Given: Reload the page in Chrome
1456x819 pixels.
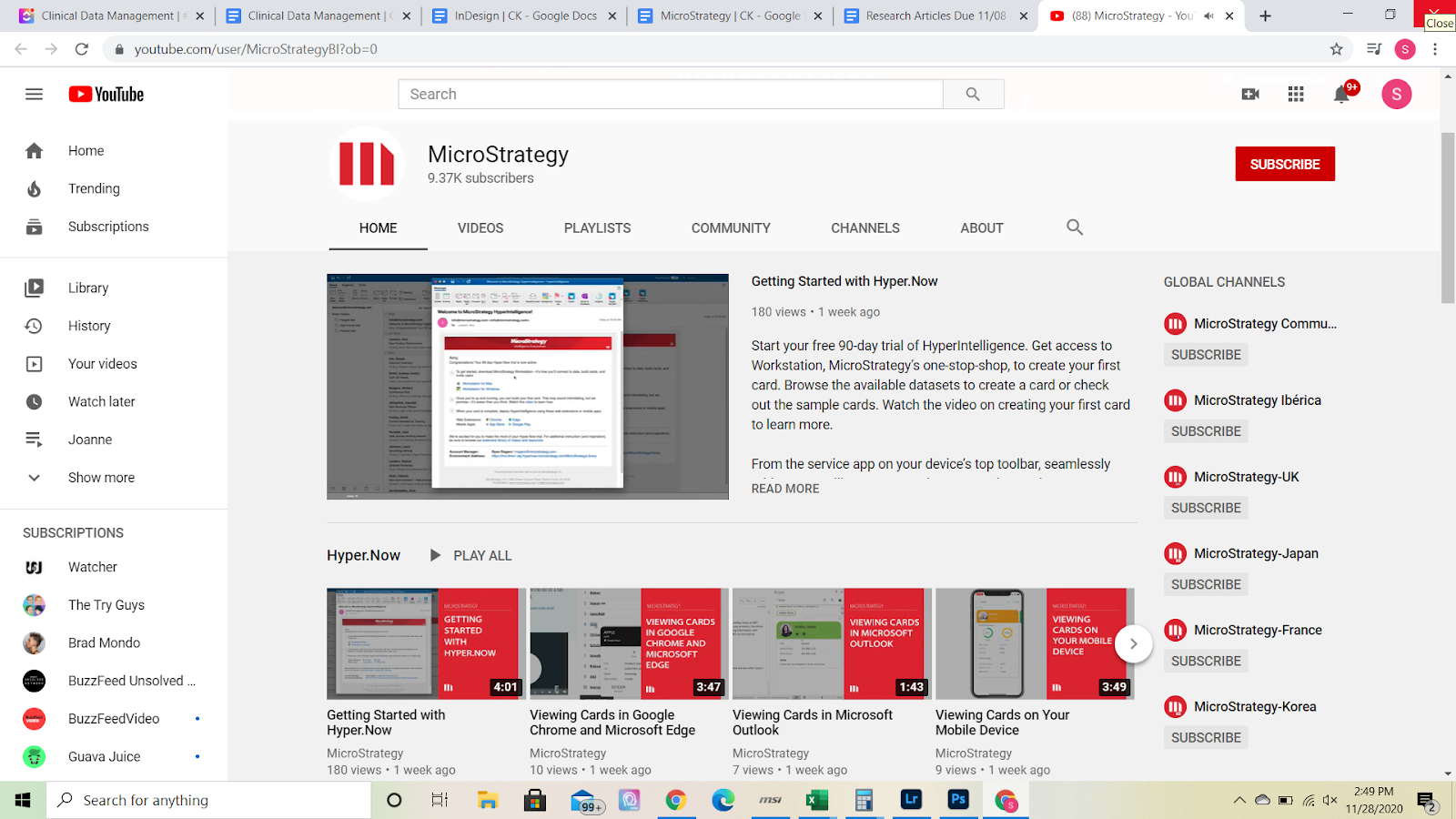Looking at the screenshot, I should [x=82, y=49].
